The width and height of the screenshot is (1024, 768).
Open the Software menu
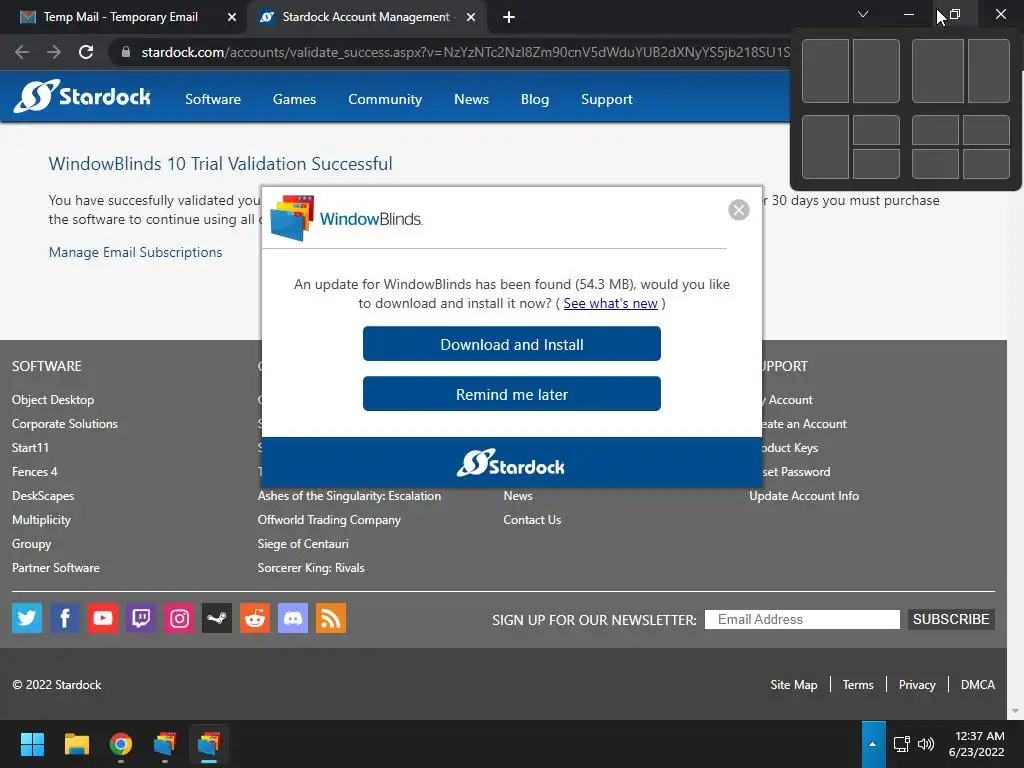coord(213,99)
